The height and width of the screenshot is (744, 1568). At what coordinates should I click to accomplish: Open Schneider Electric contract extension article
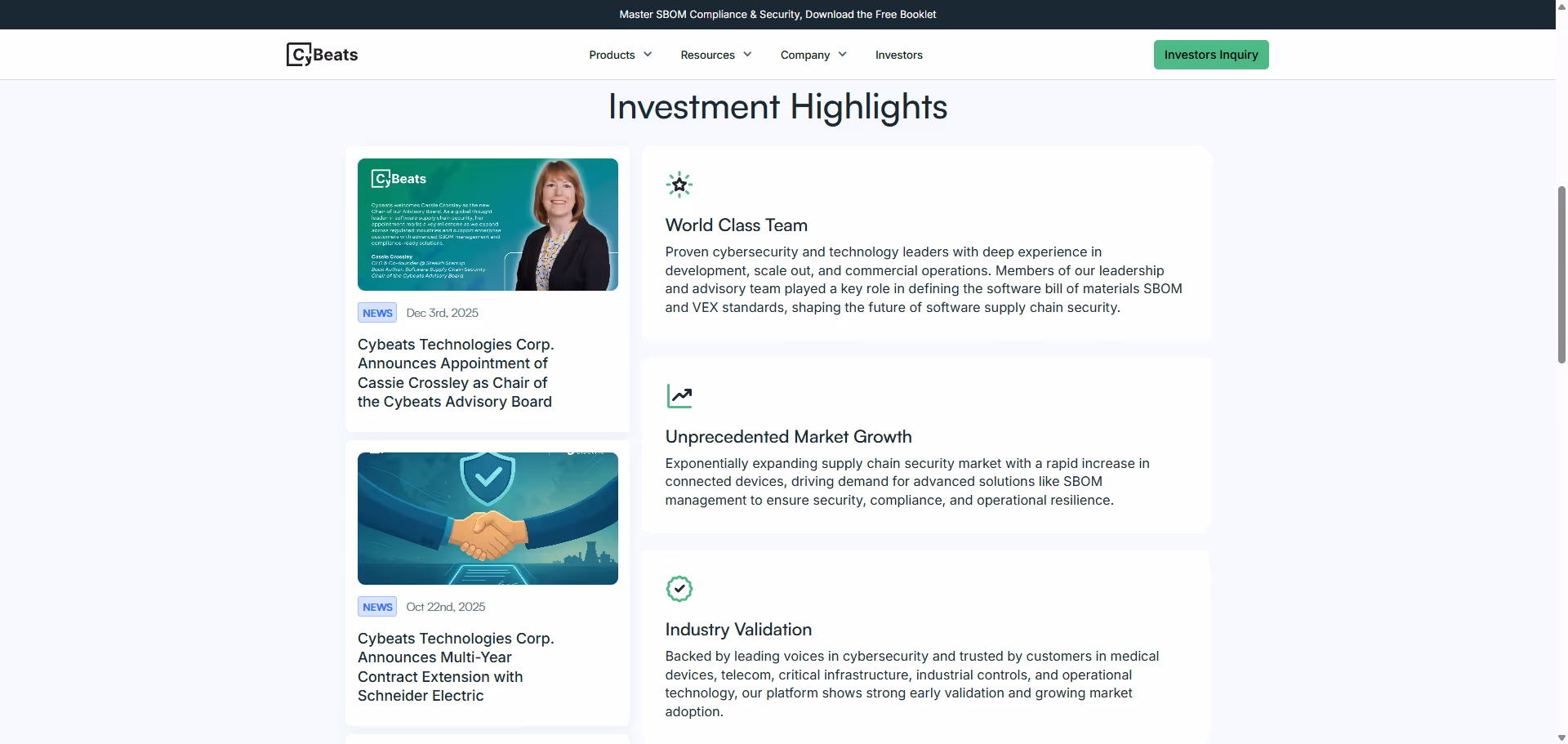[x=456, y=667]
